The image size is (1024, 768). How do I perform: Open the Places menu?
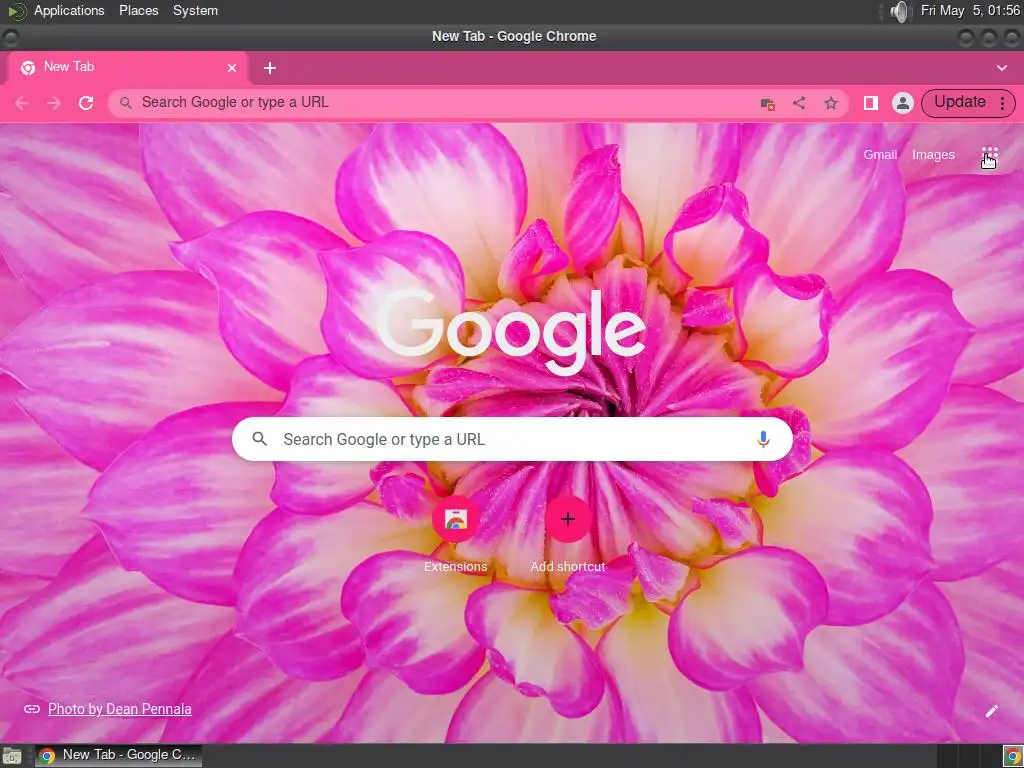pos(138,10)
